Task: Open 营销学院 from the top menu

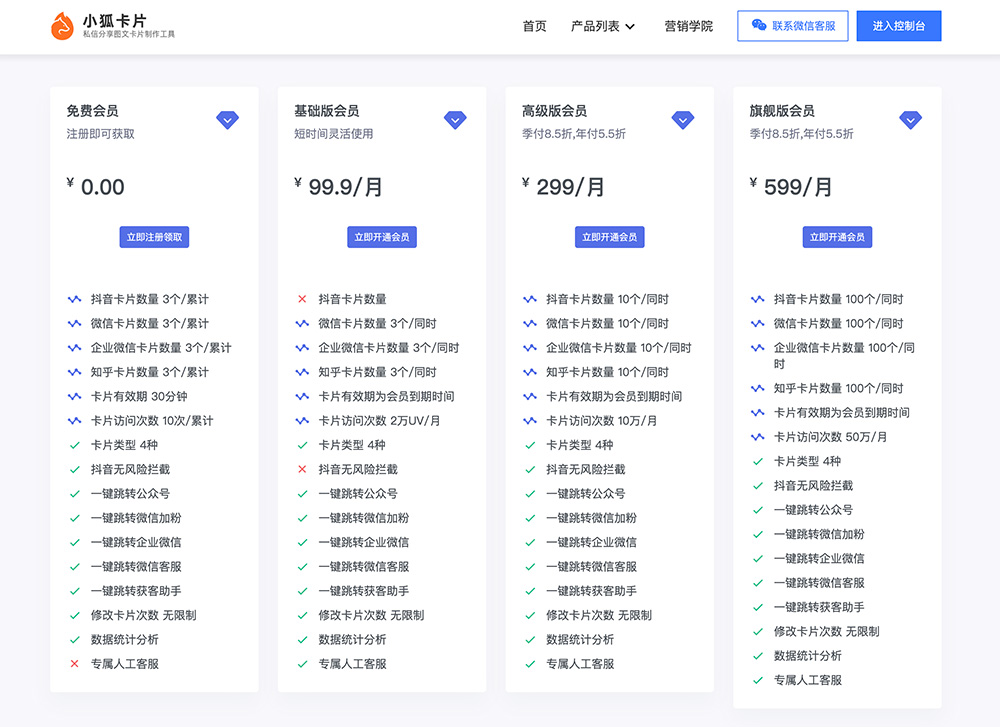Action: [x=688, y=25]
